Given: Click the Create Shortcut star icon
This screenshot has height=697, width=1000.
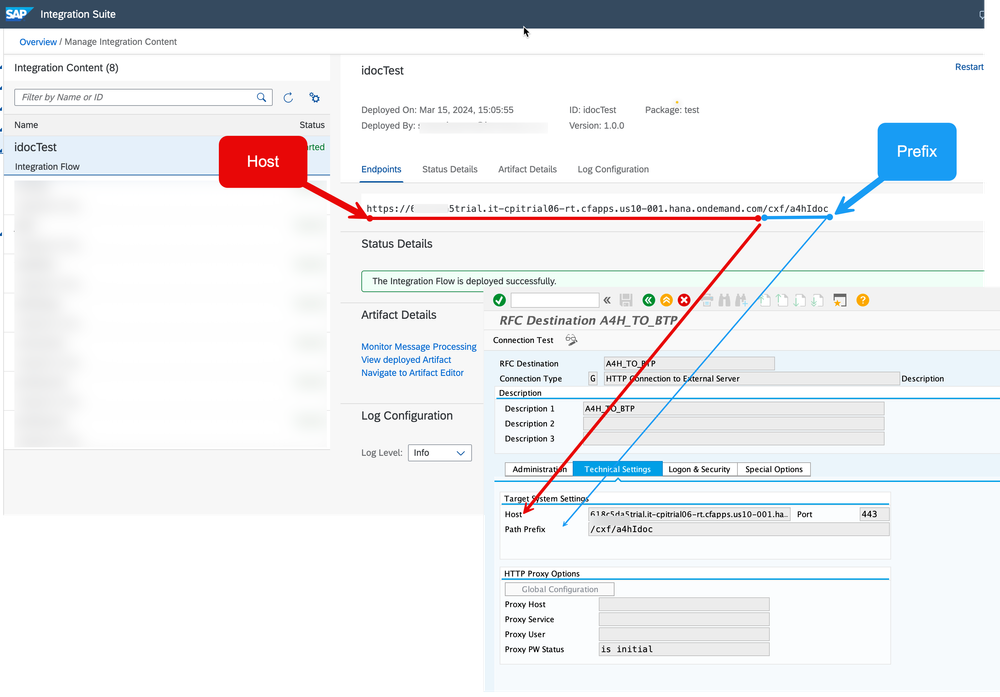Looking at the screenshot, I should pos(840,300).
